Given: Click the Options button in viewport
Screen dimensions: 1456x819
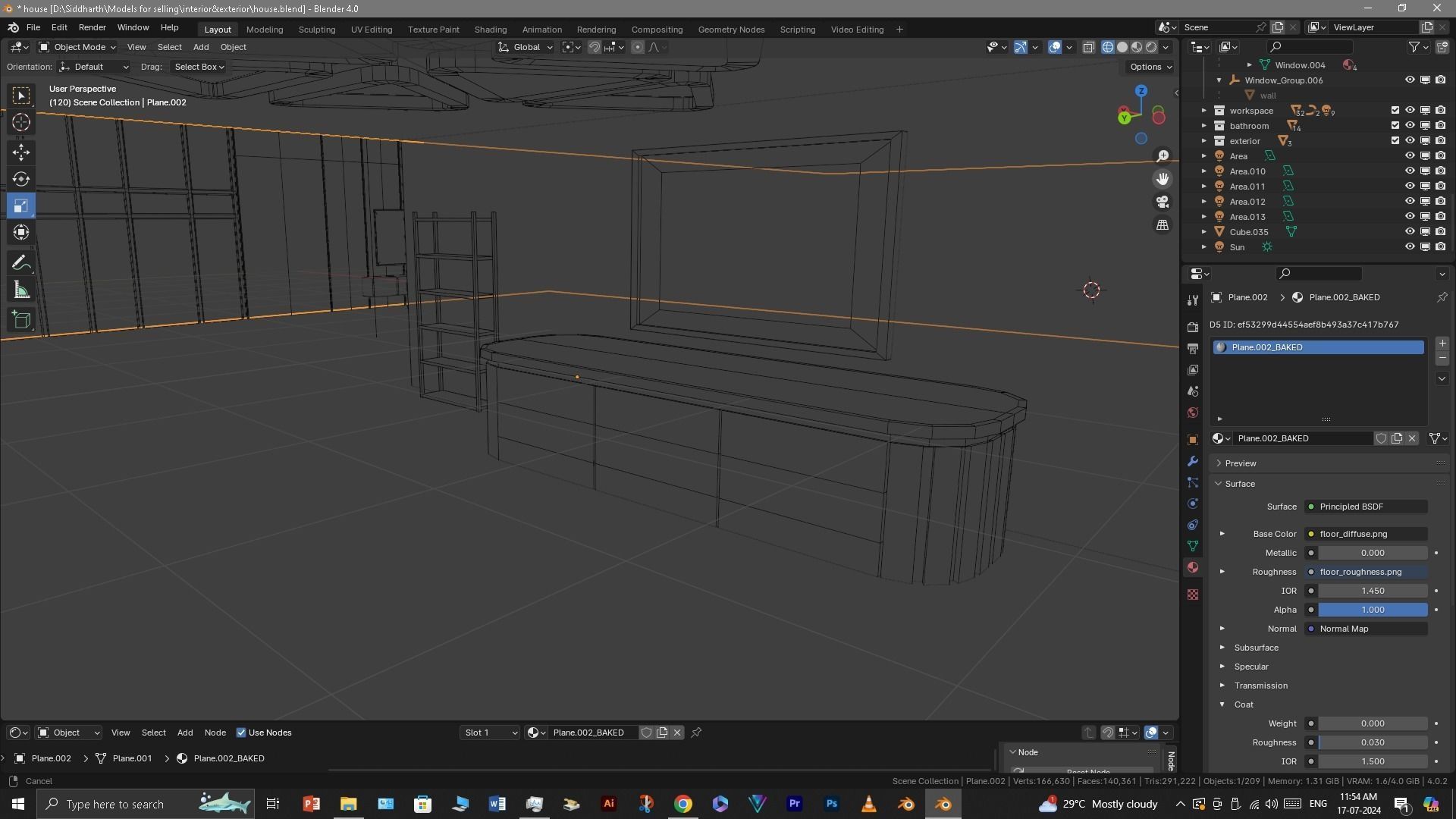Looking at the screenshot, I should (x=1150, y=67).
